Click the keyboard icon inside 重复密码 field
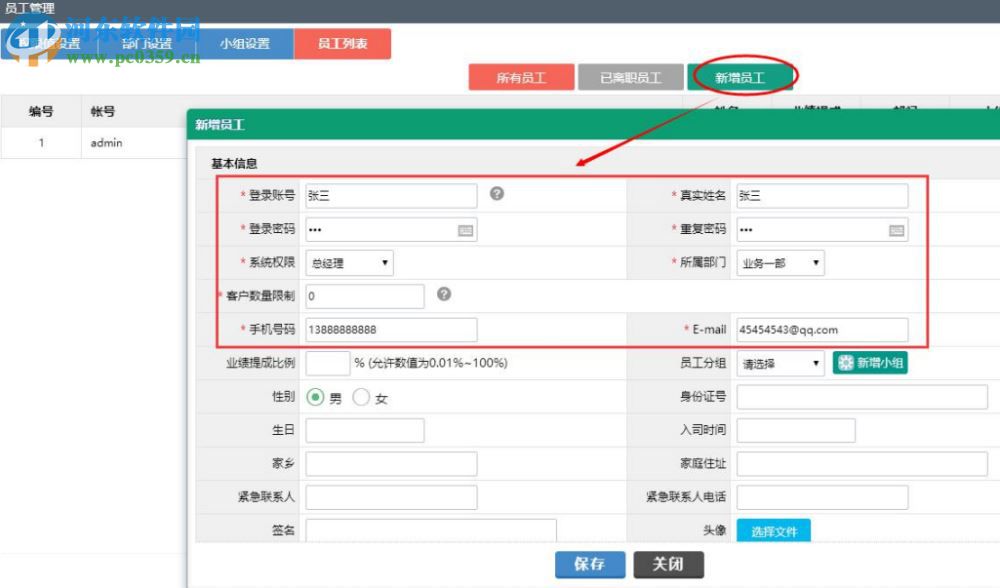1000x588 pixels. [897, 229]
